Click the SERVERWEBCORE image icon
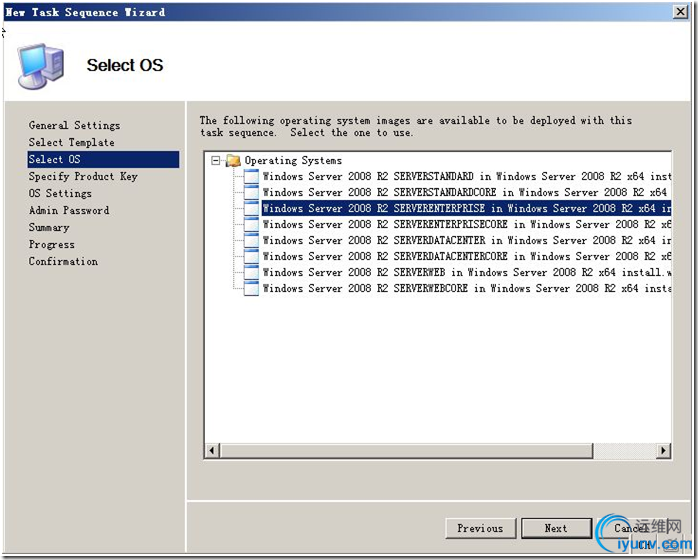 (251, 288)
